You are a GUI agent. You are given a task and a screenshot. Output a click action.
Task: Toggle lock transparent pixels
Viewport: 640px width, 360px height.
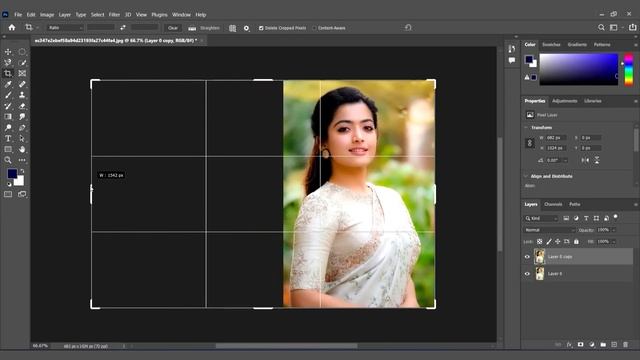point(540,242)
